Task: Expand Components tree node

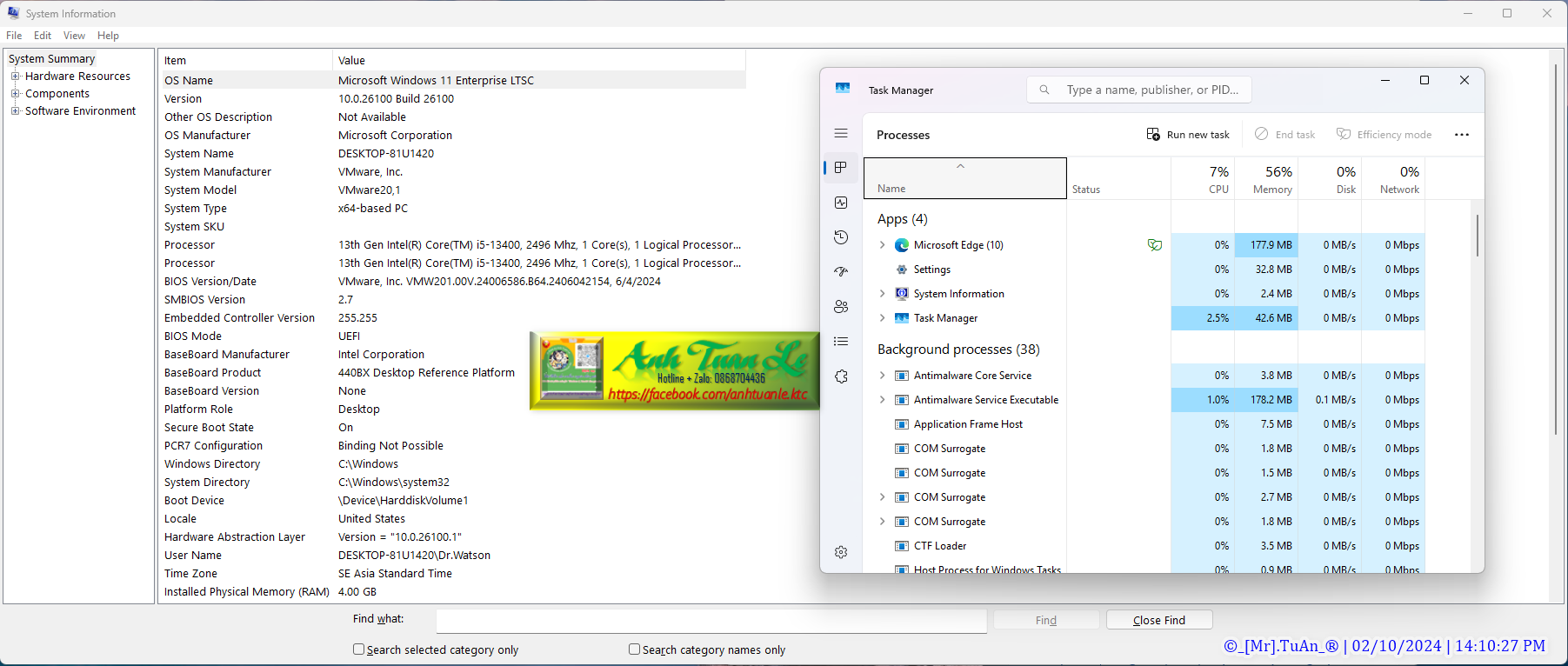Action: tap(15, 93)
